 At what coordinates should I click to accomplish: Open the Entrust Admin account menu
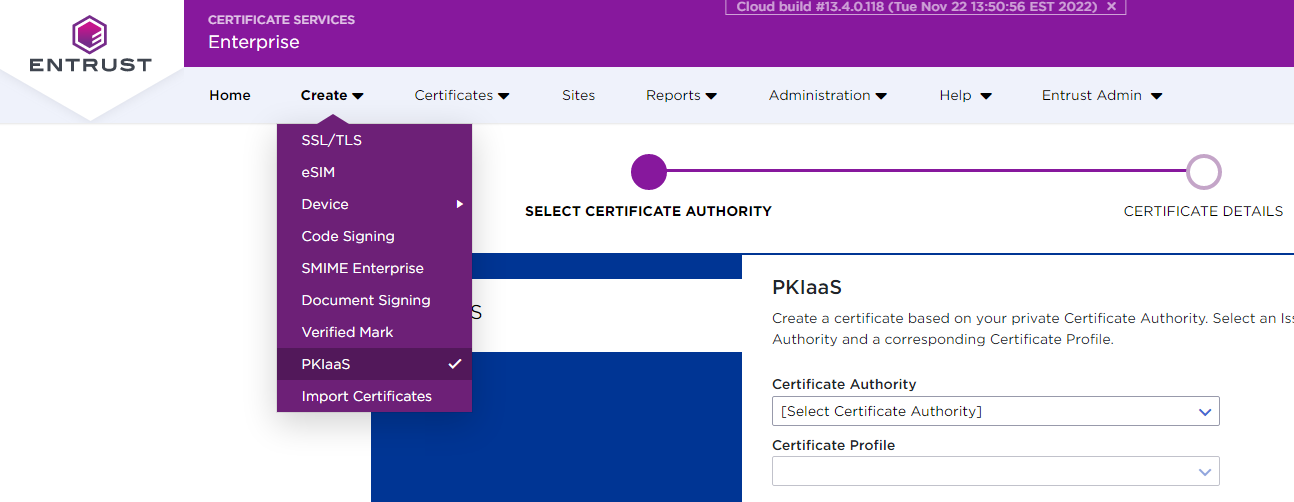[x=1101, y=95]
